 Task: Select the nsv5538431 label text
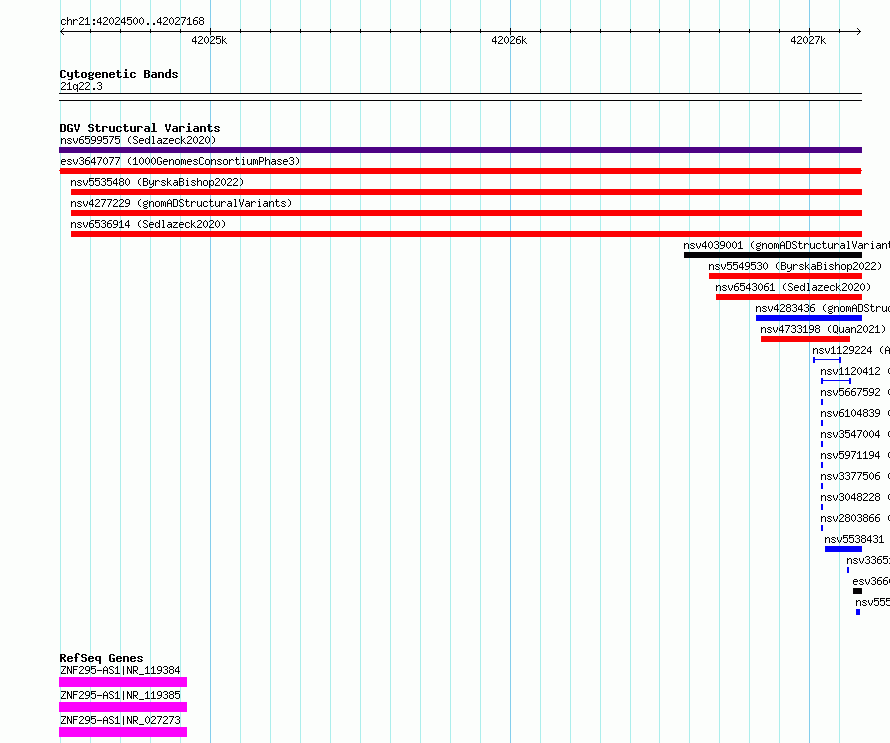854,539
